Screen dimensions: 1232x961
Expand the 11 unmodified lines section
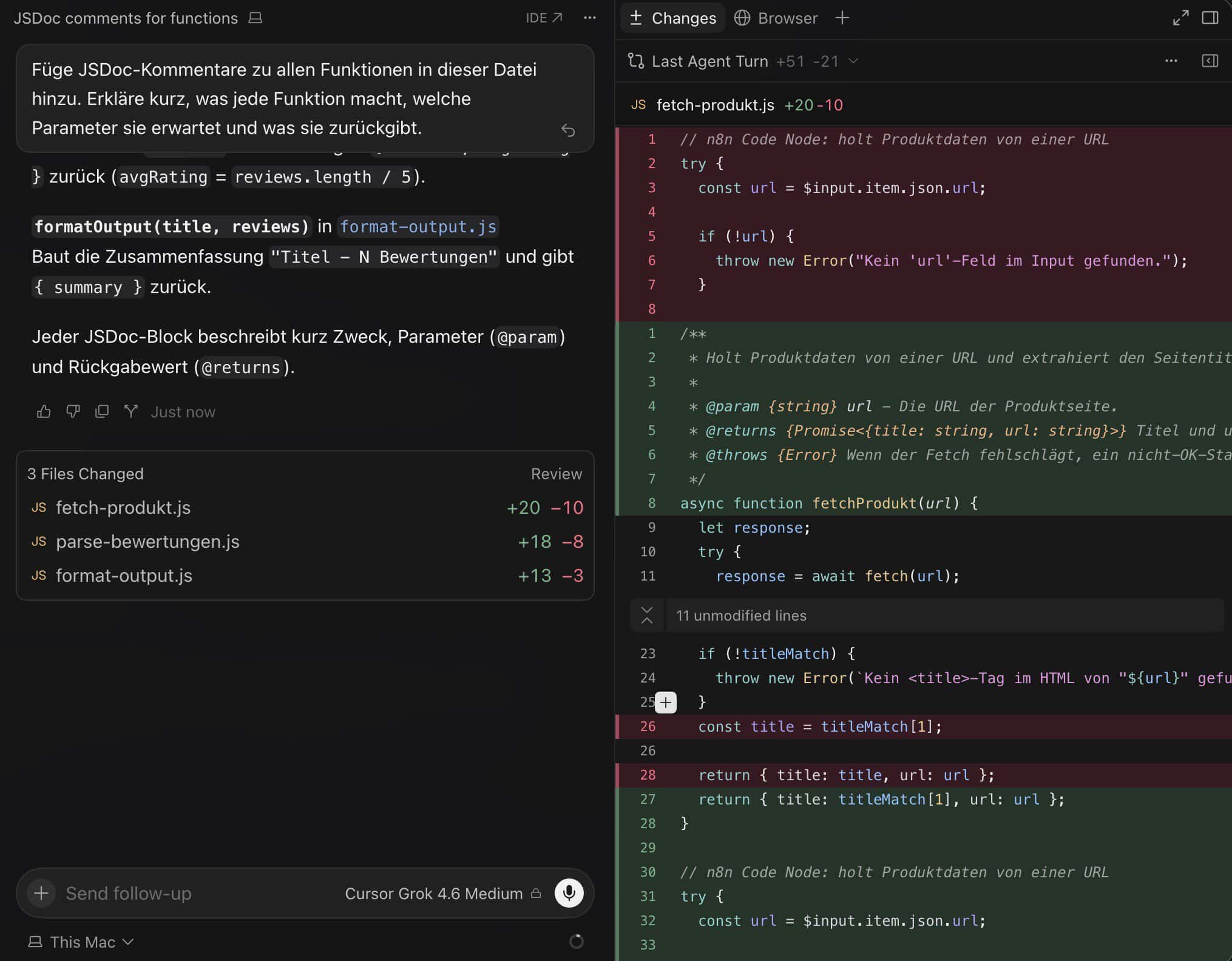[927, 615]
